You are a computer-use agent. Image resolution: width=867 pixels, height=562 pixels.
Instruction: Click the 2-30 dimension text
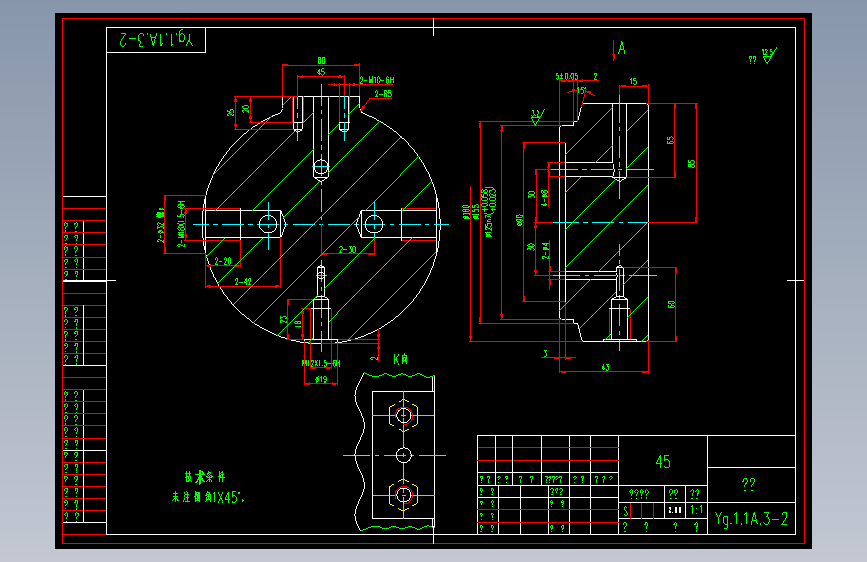(x=347, y=249)
